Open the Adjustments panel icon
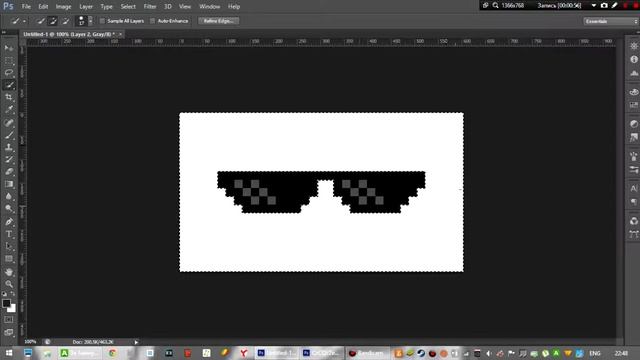Viewport: 640px width, 360px height. pos(634,124)
